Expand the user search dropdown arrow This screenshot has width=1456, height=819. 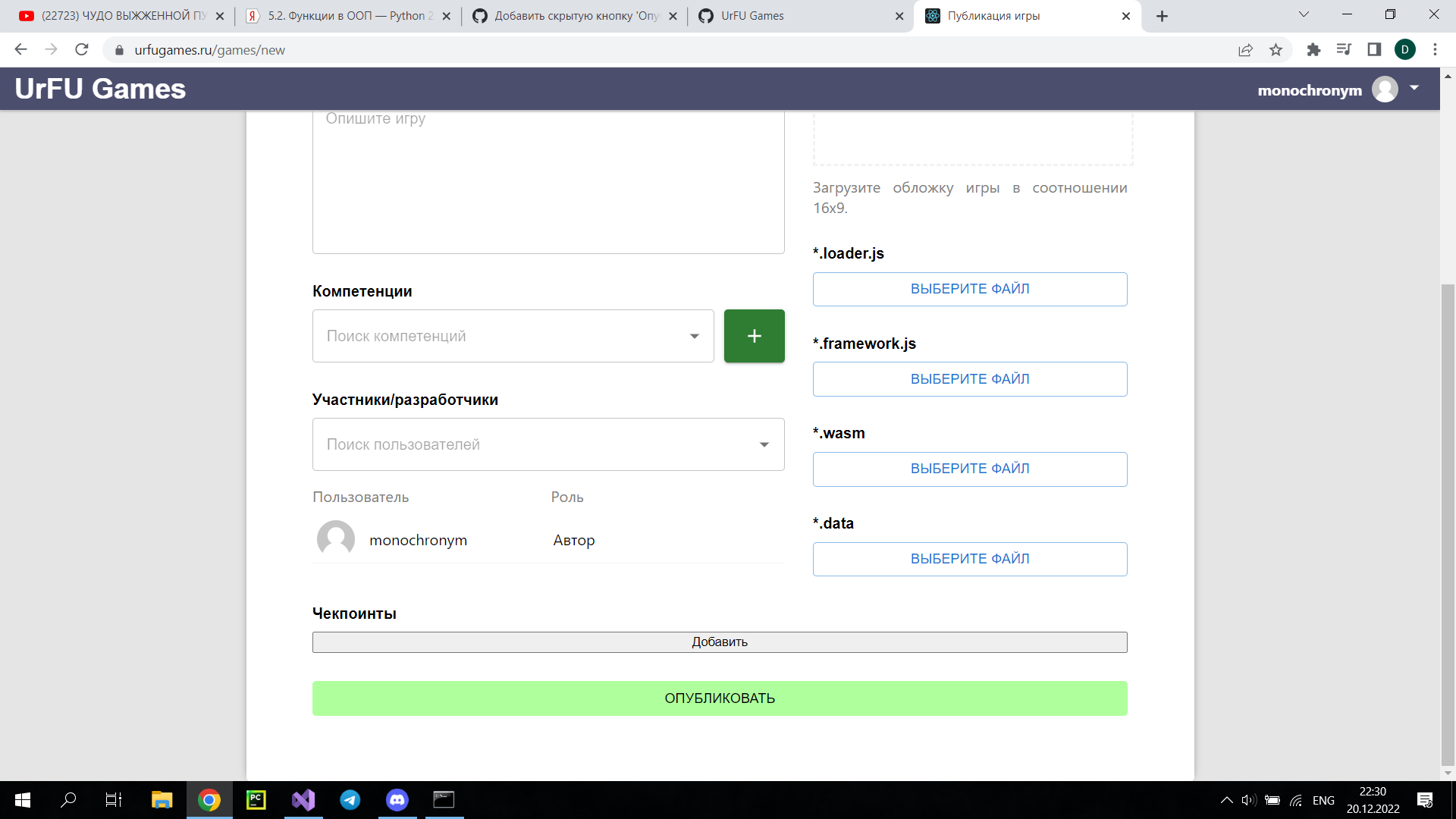764,444
